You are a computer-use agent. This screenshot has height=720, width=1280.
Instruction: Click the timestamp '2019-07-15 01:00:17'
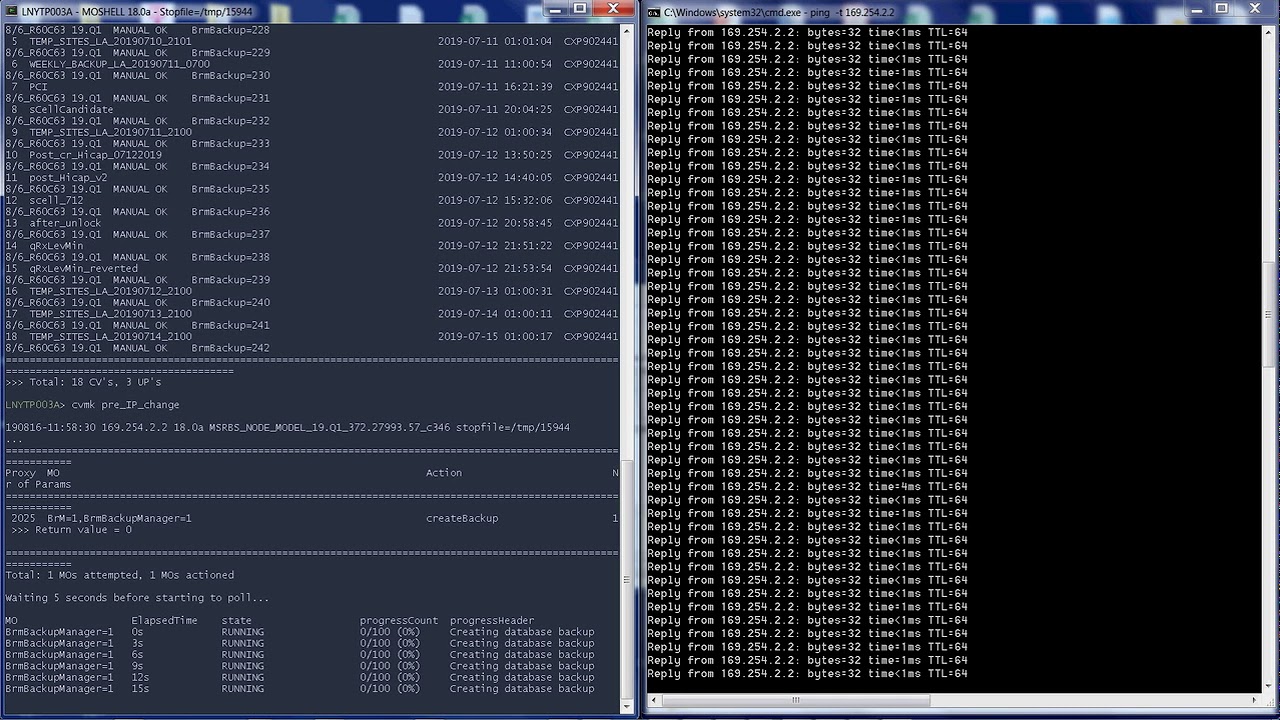[x=495, y=336]
